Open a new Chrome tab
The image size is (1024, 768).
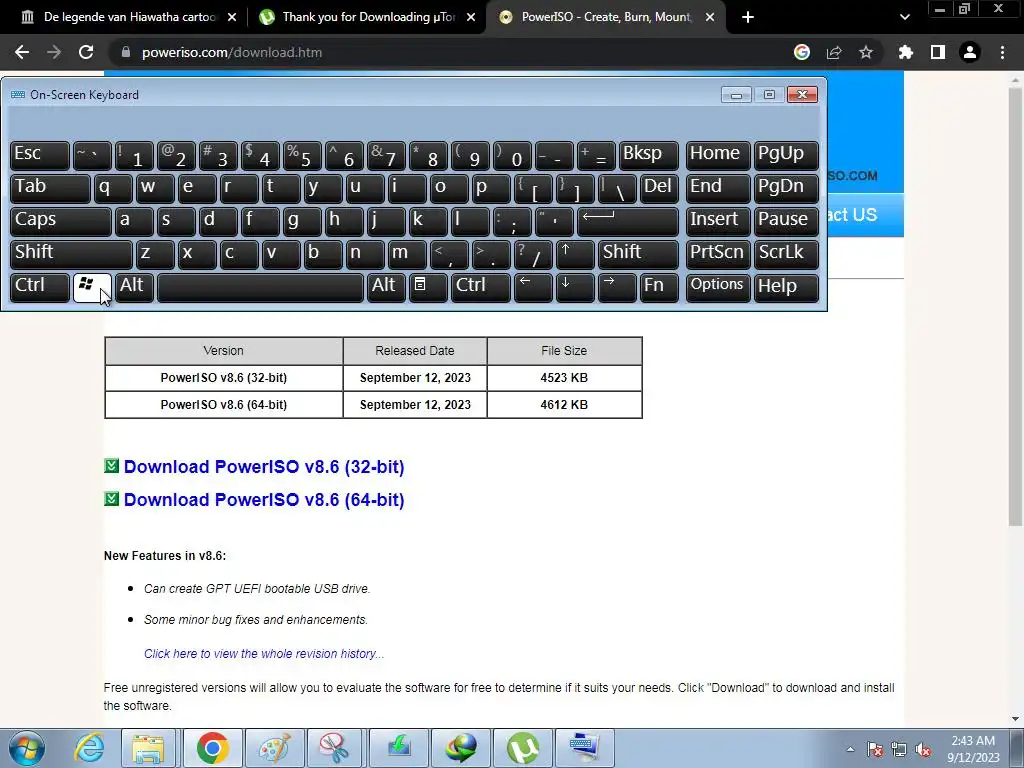point(748,17)
